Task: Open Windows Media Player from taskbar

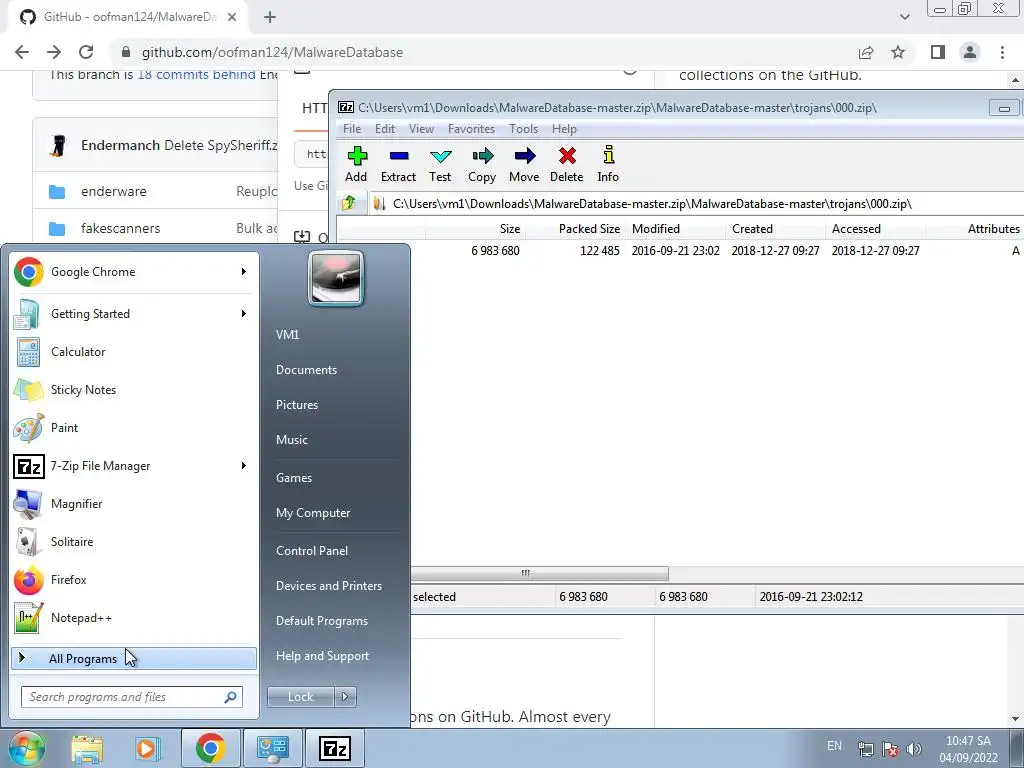Action: click(x=148, y=749)
